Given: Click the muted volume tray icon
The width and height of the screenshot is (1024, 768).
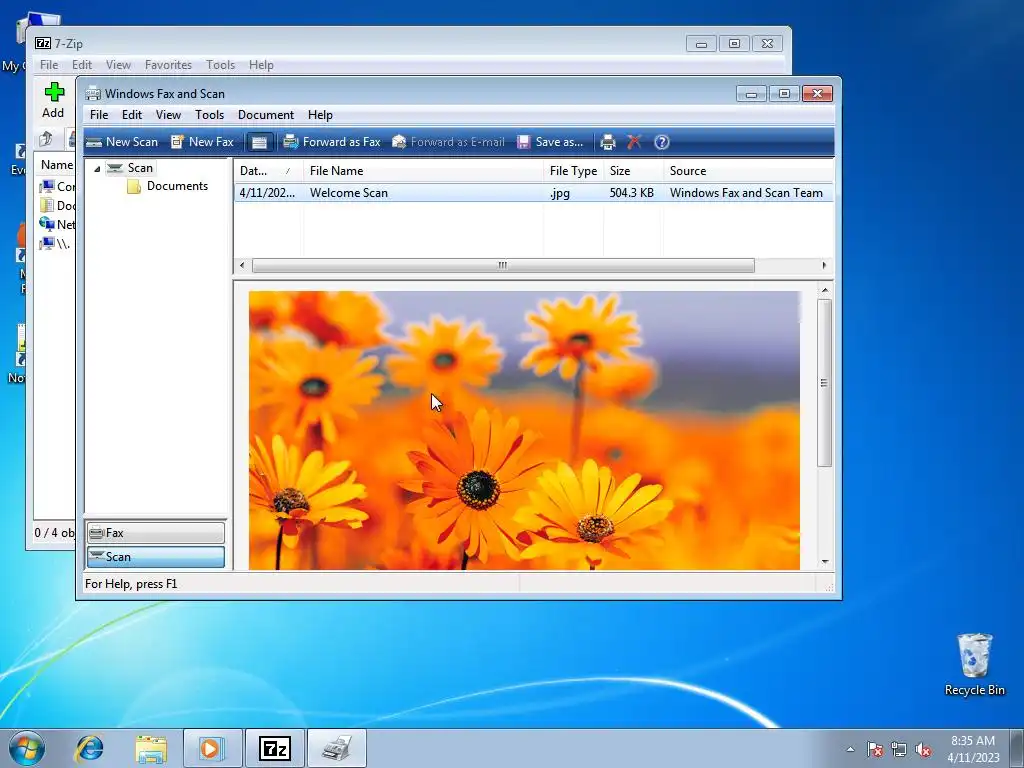Looking at the screenshot, I should point(923,749).
